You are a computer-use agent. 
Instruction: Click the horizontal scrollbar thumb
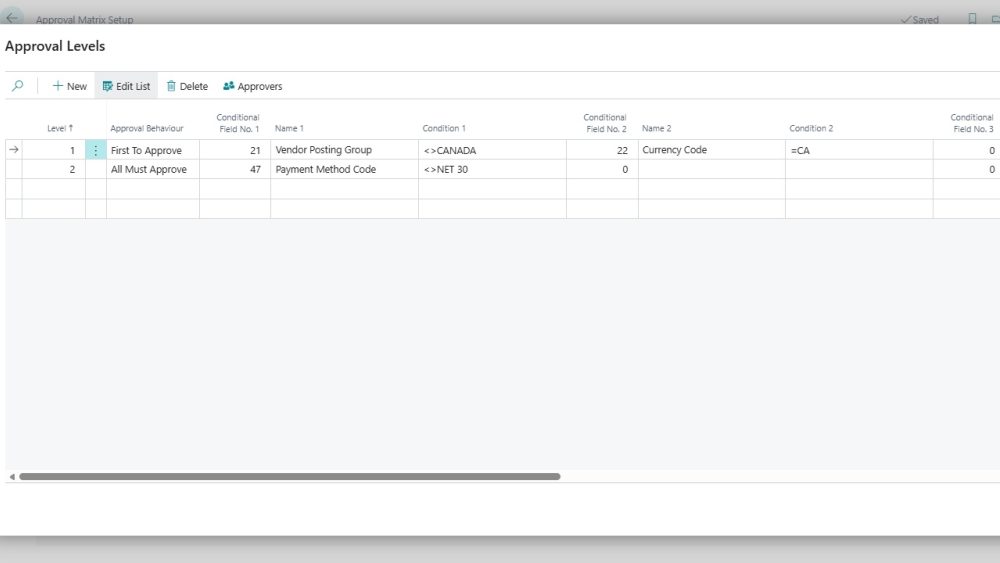290,476
